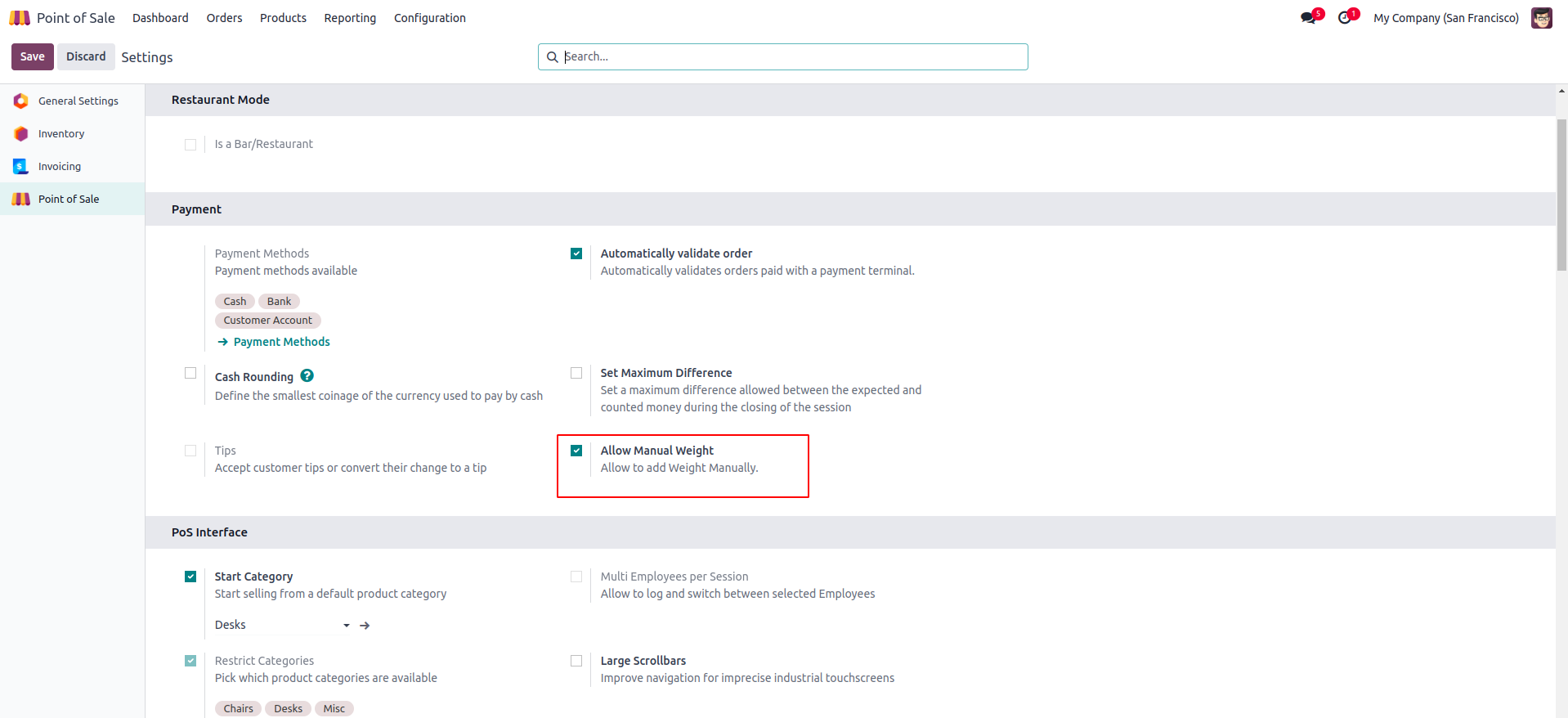
Task: Follow the Payment Methods link
Action: click(281, 342)
